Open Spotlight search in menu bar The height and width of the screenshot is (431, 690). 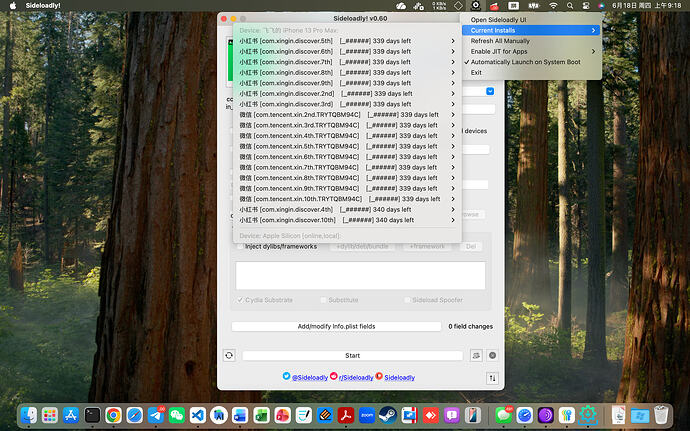point(570,6)
